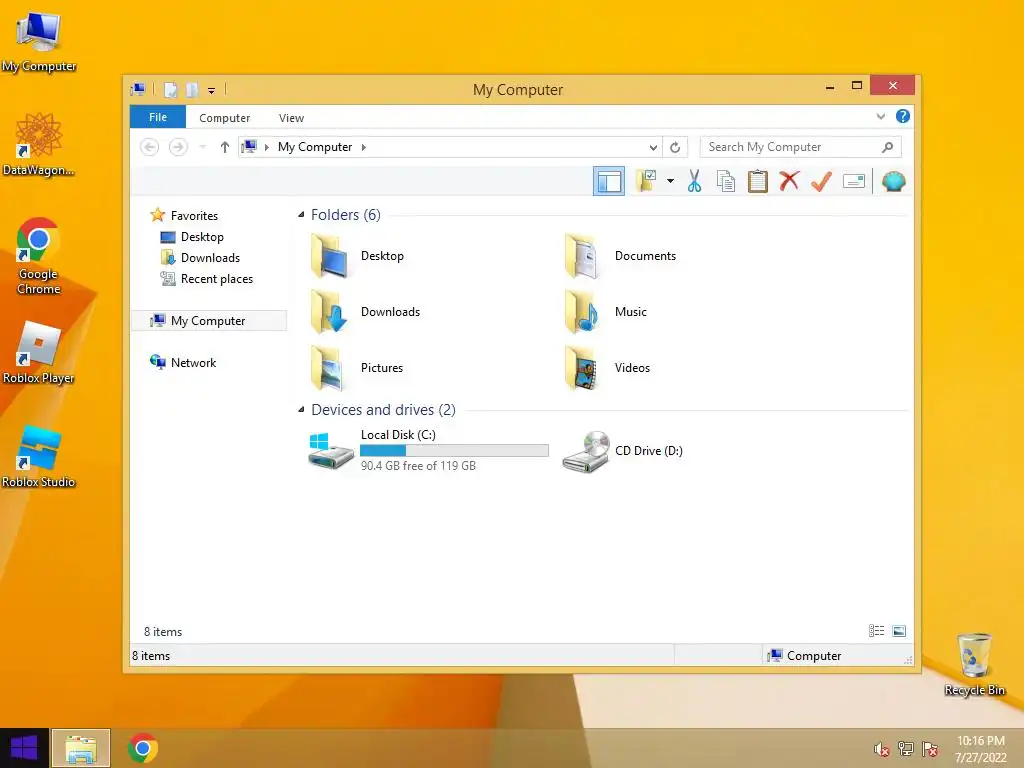Click the search magnifier icon
The width and height of the screenshot is (1024, 768).
coord(888,147)
